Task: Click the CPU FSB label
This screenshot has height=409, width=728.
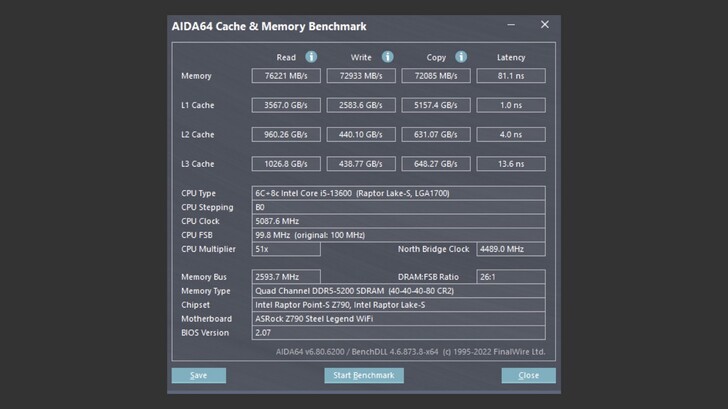Action: point(197,235)
